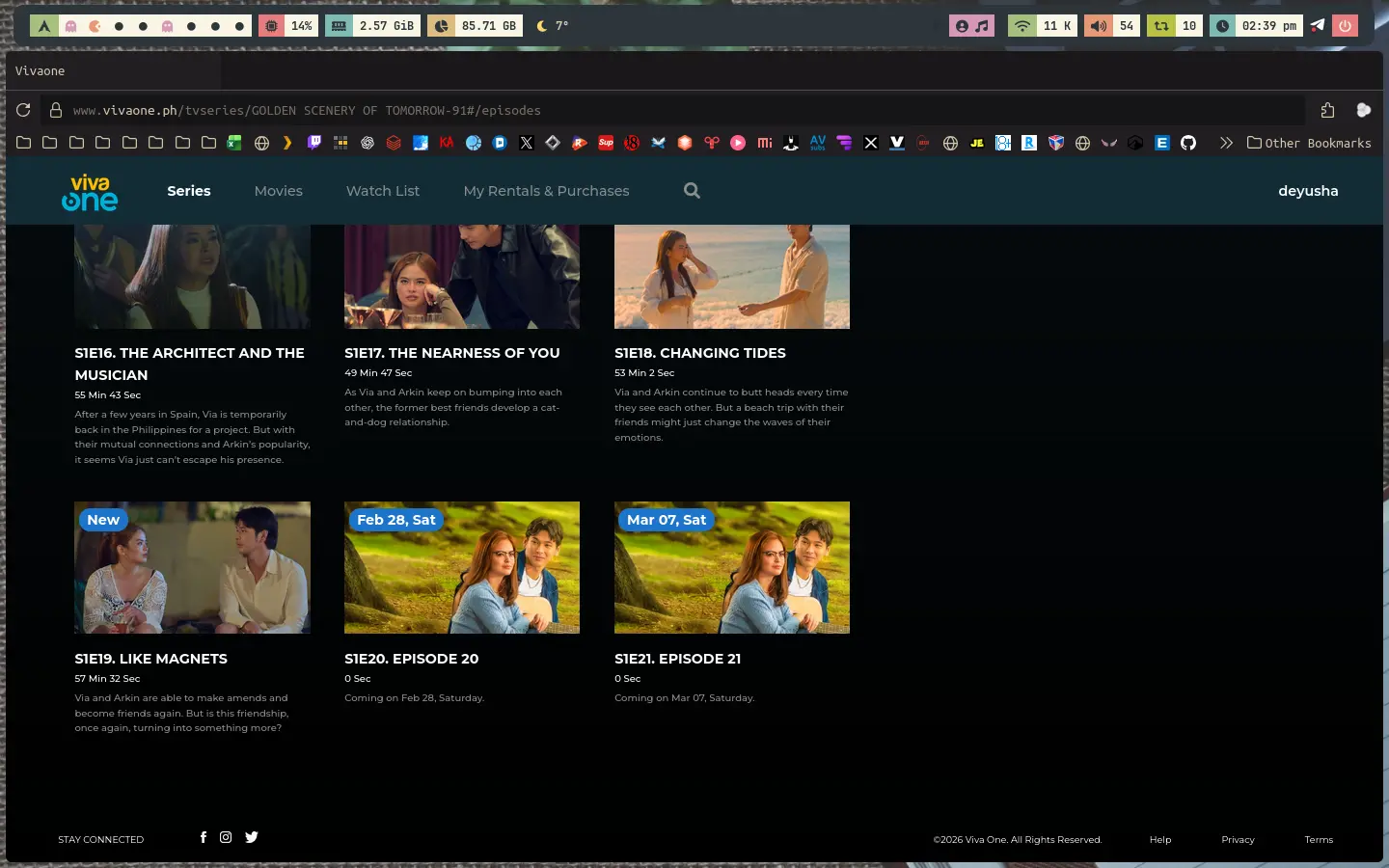Screen dimensions: 1389x868
Task: Open the deyusha account menu
Action: click(x=1308, y=191)
